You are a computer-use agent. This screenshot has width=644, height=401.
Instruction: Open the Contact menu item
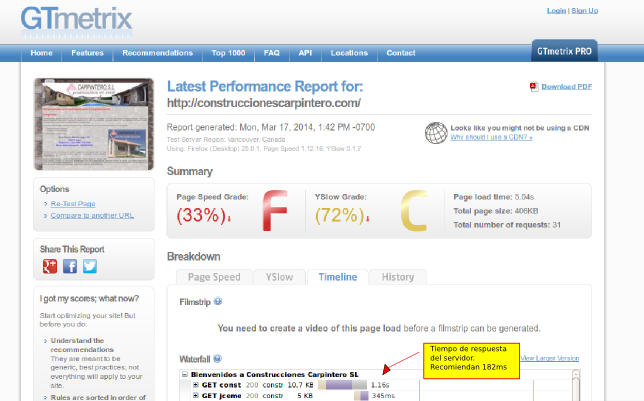(401, 53)
